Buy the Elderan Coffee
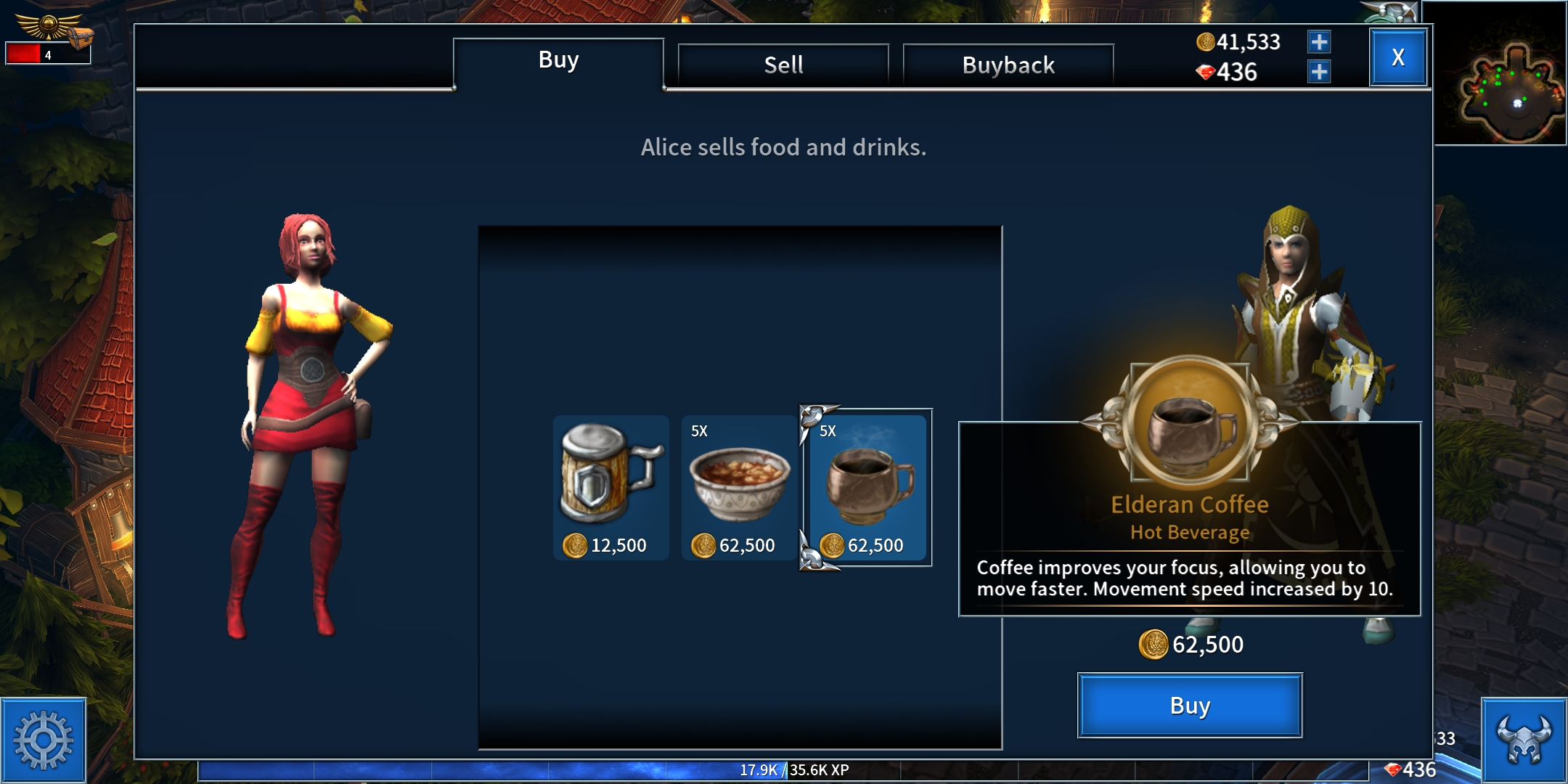1568x784 pixels. (x=1190, y=706)
